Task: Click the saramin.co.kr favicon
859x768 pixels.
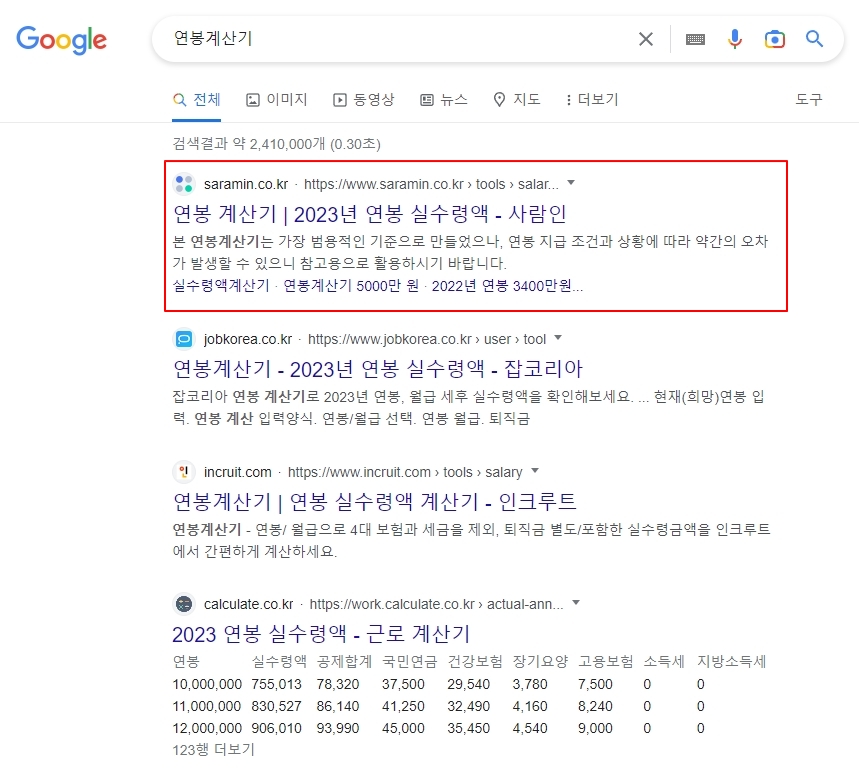Action: (x=184, y=184)
